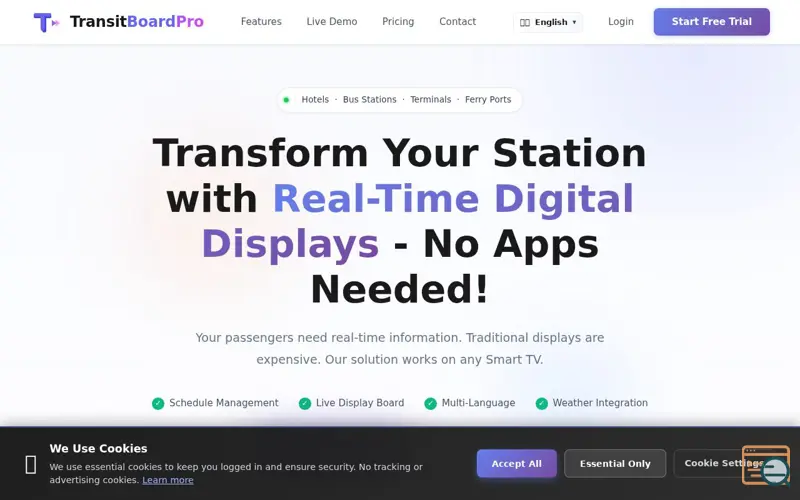Open the Features menu item
The image size is (800, 500).
pos(261,22)
